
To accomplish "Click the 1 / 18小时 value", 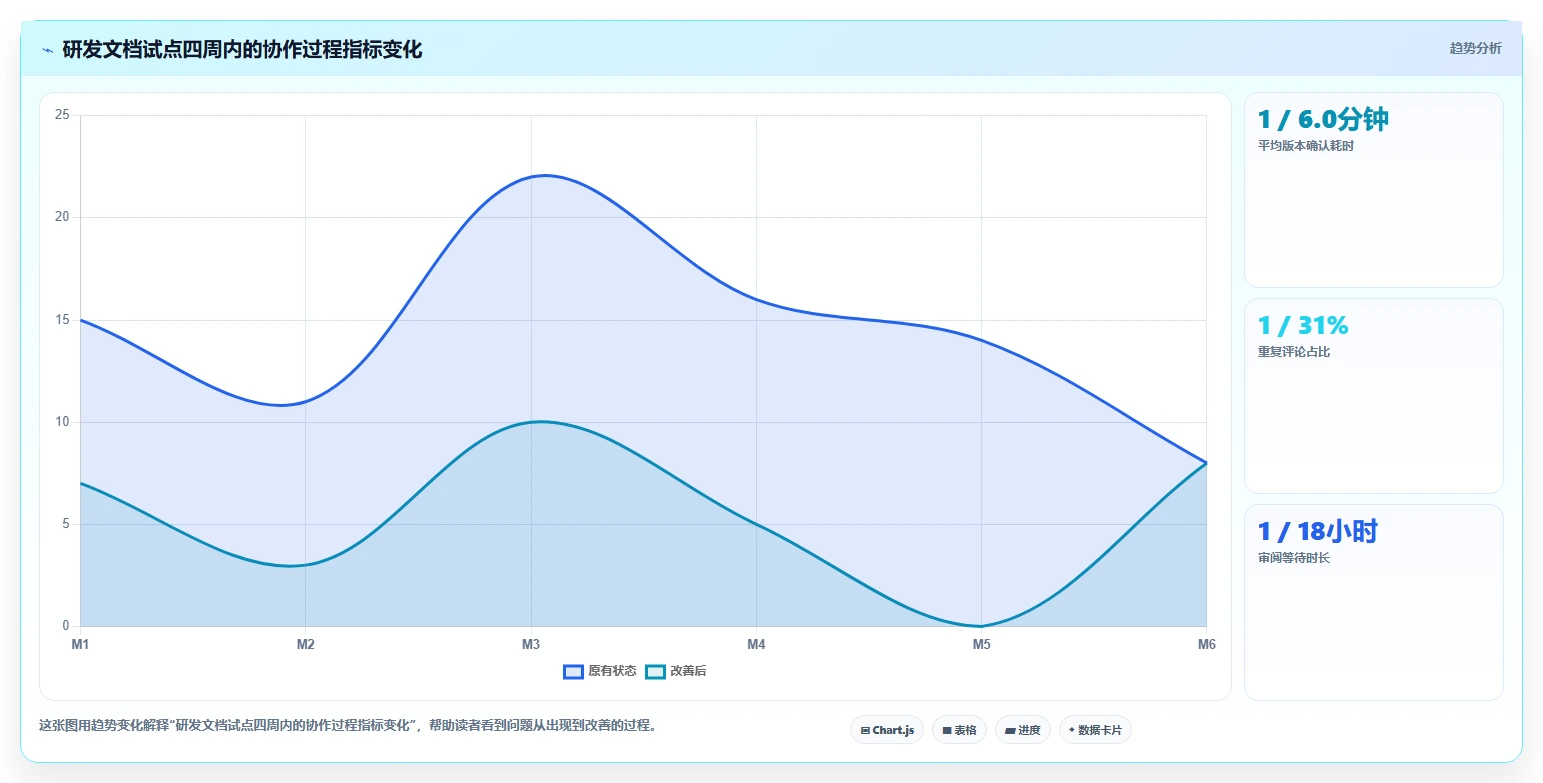I will (x=1318, y=532).
